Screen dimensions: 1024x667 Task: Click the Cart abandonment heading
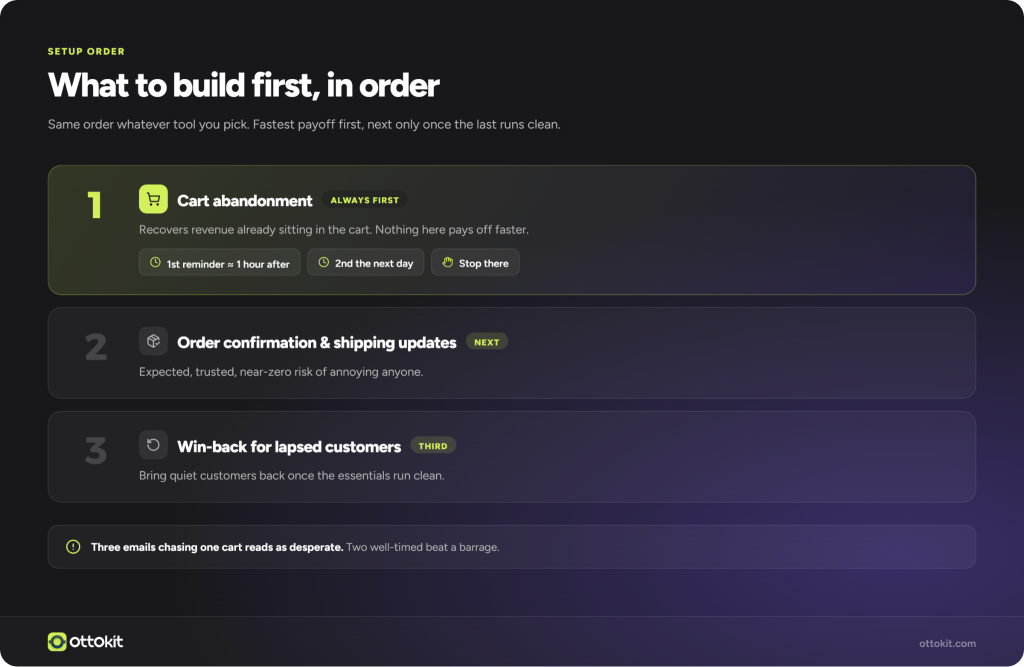[x=245, y=201]
